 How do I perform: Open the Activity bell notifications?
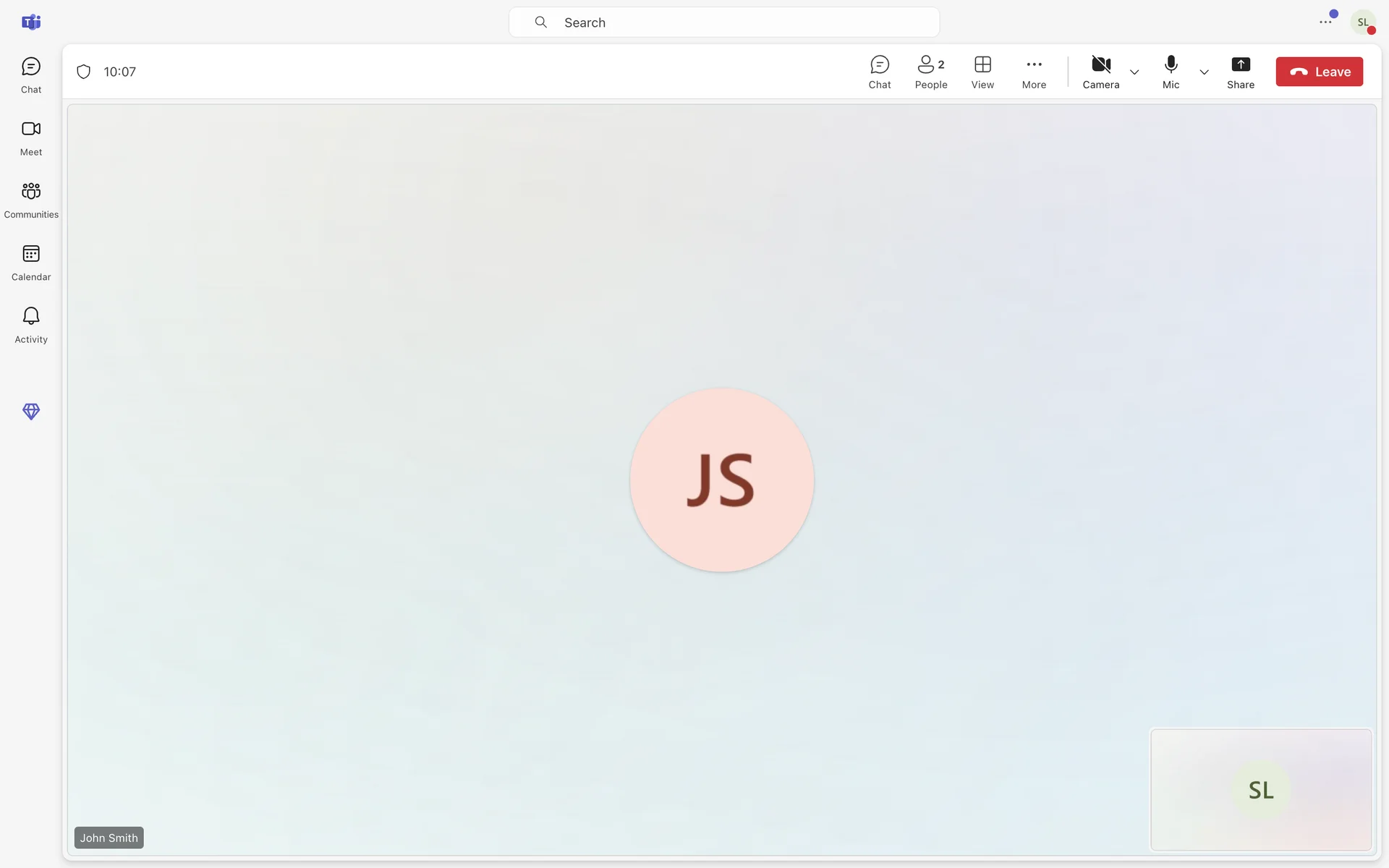[31, 324]
